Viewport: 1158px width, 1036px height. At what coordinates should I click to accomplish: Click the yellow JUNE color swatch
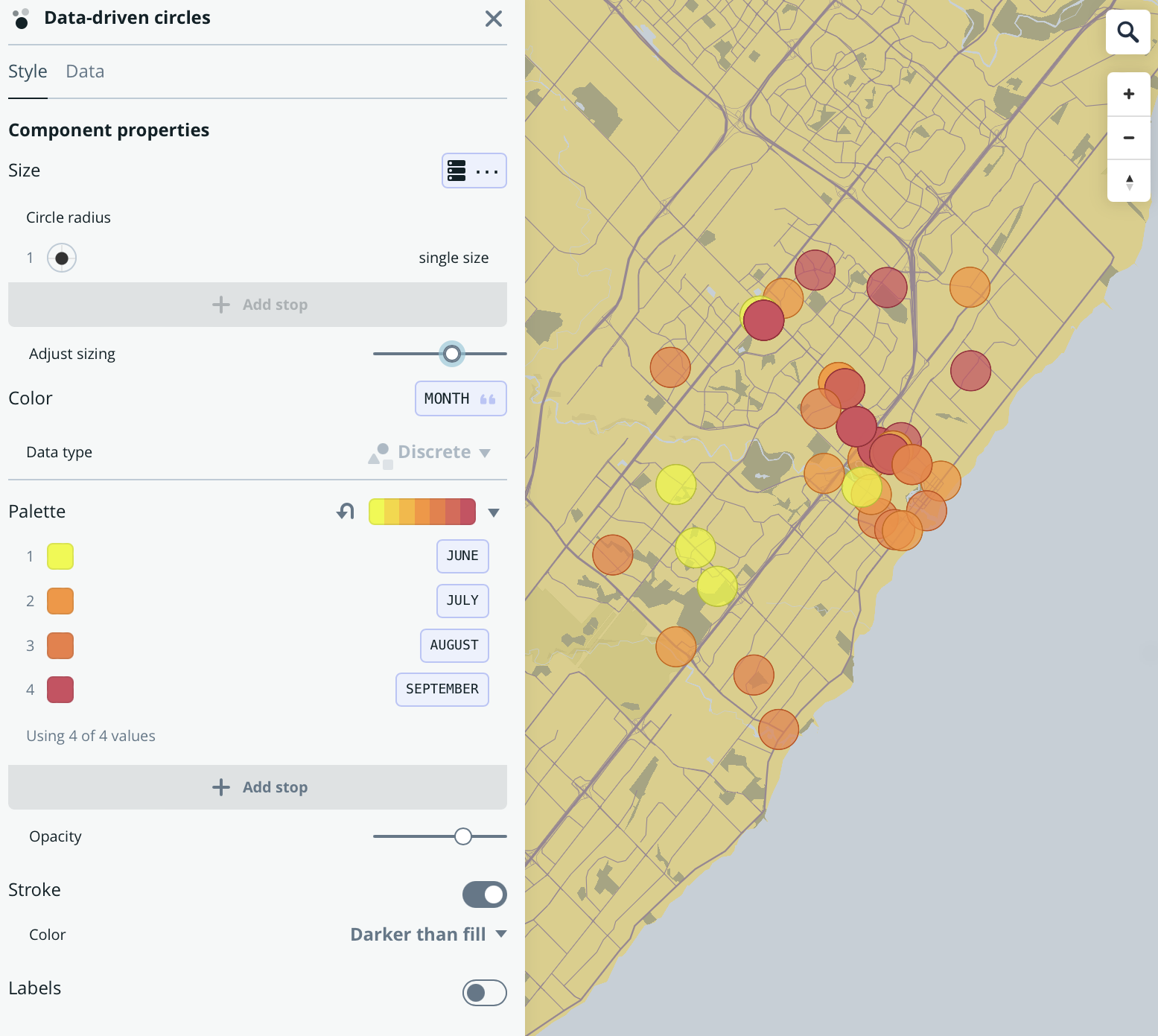pos(60,556)
